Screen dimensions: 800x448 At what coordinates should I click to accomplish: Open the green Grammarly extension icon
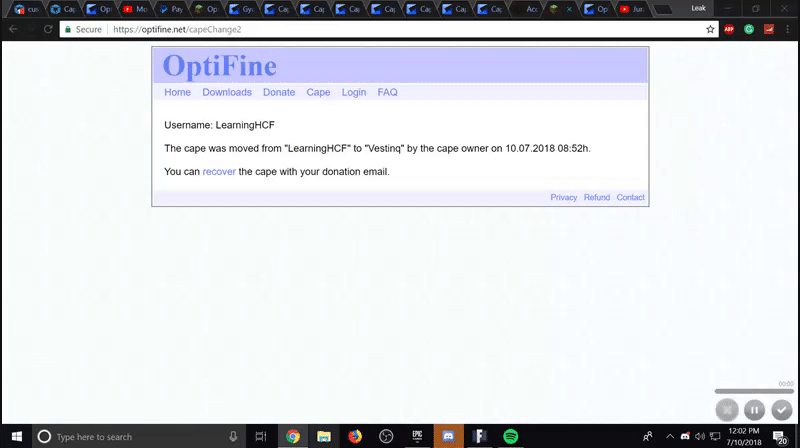[x=748, y=29]
